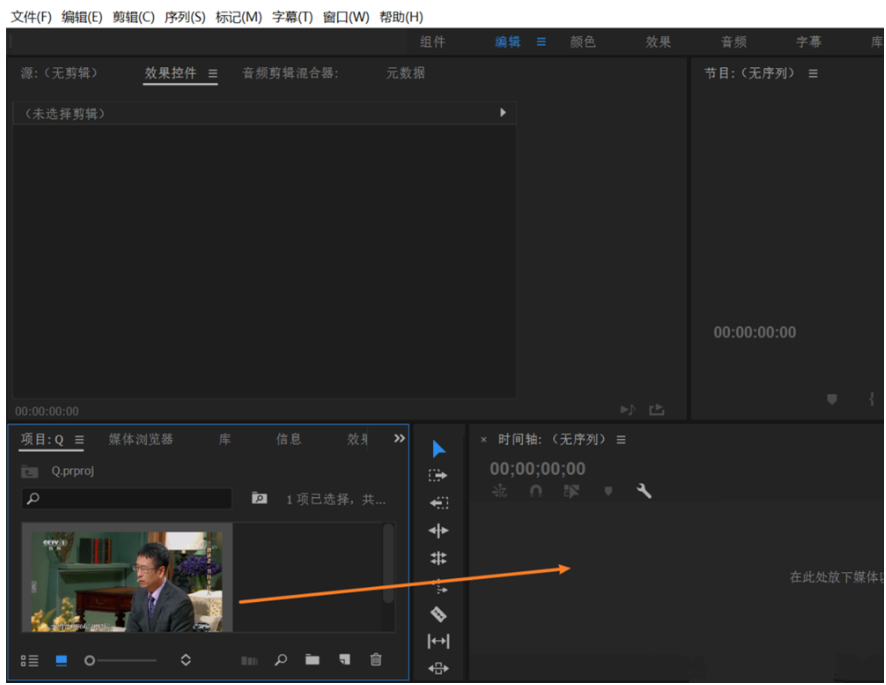Open the timeline panel menu
The width and height of the screenshot is (886, 685).
point(622,439)
